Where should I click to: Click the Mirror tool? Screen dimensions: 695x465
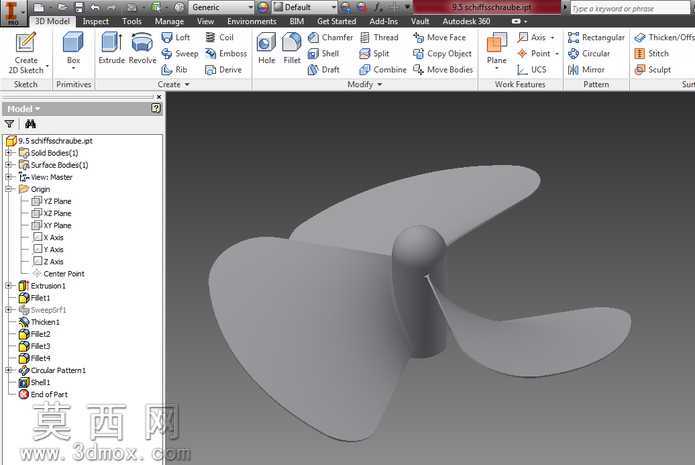tap(586, 70)
